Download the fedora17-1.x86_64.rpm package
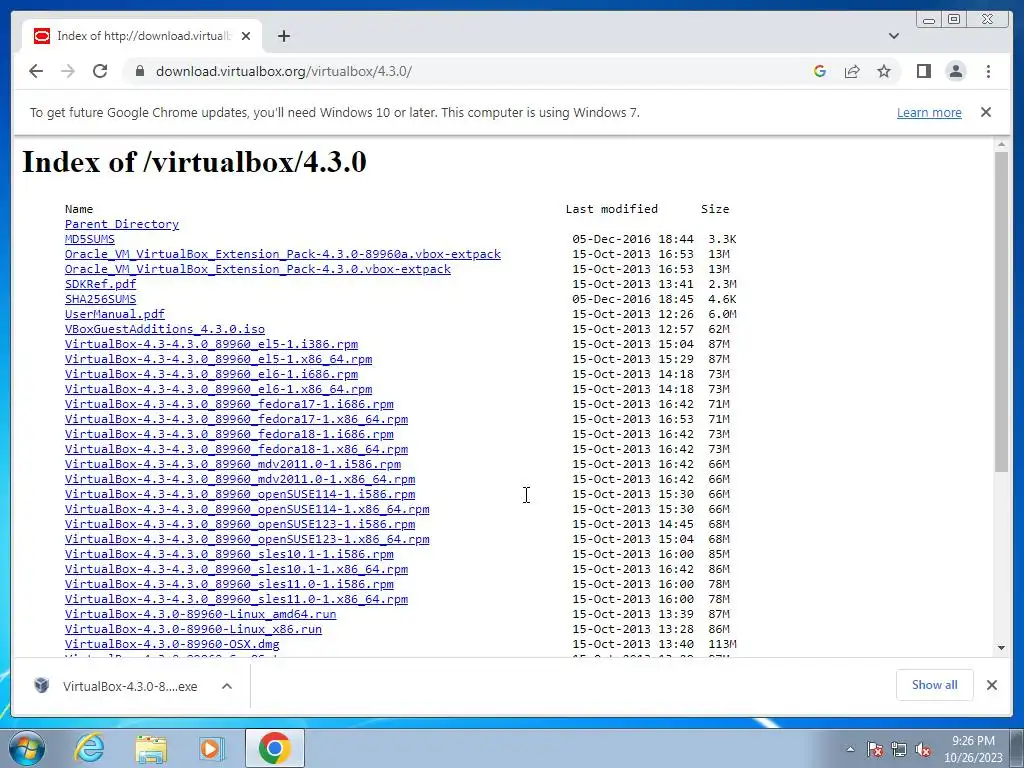1024x768 pixels. point(236,419)
